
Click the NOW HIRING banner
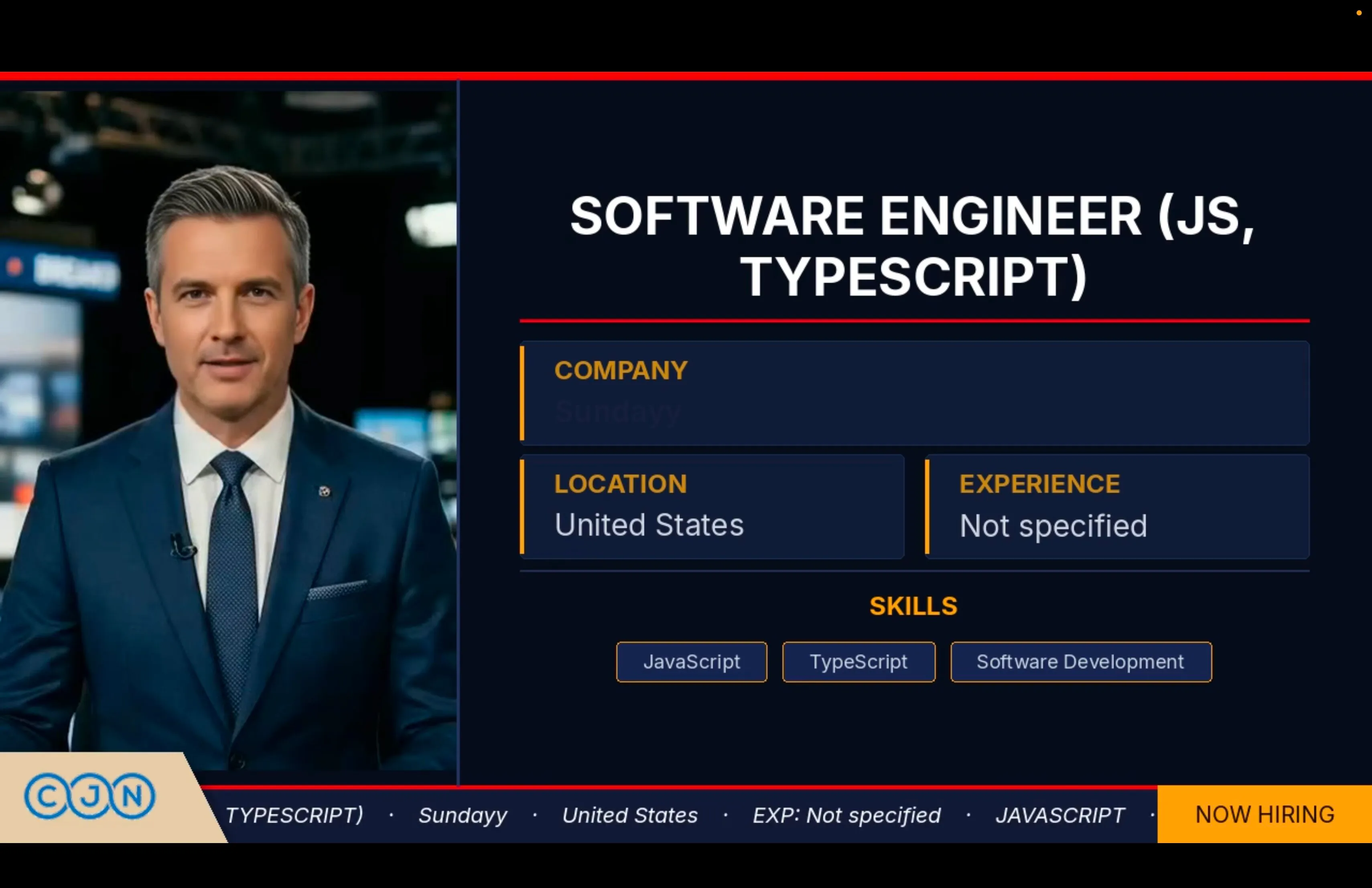pyautogui.click(x=1264, y=814)
